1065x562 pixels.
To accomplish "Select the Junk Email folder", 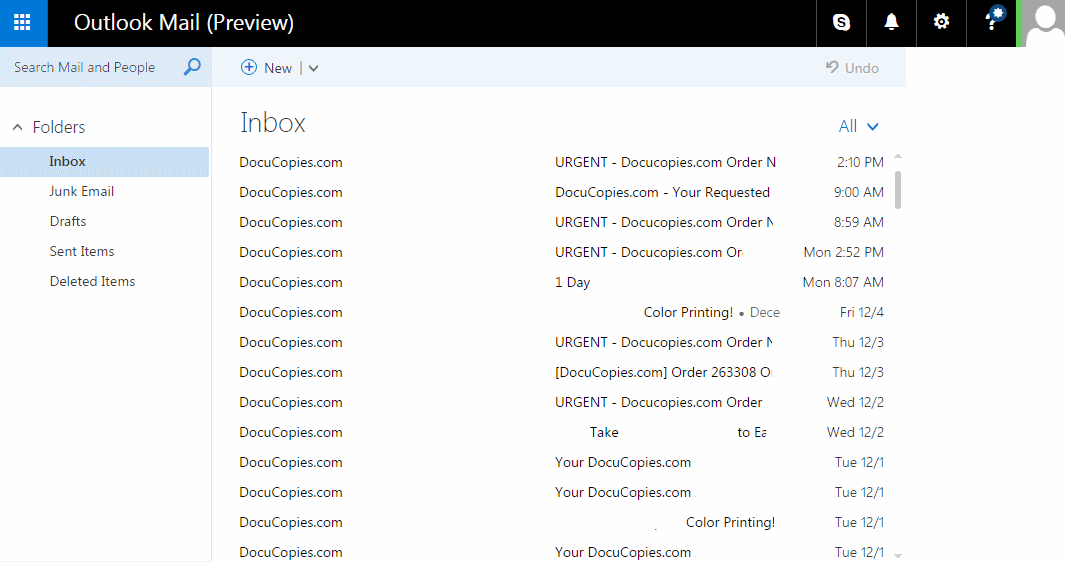I will point(82,191).
